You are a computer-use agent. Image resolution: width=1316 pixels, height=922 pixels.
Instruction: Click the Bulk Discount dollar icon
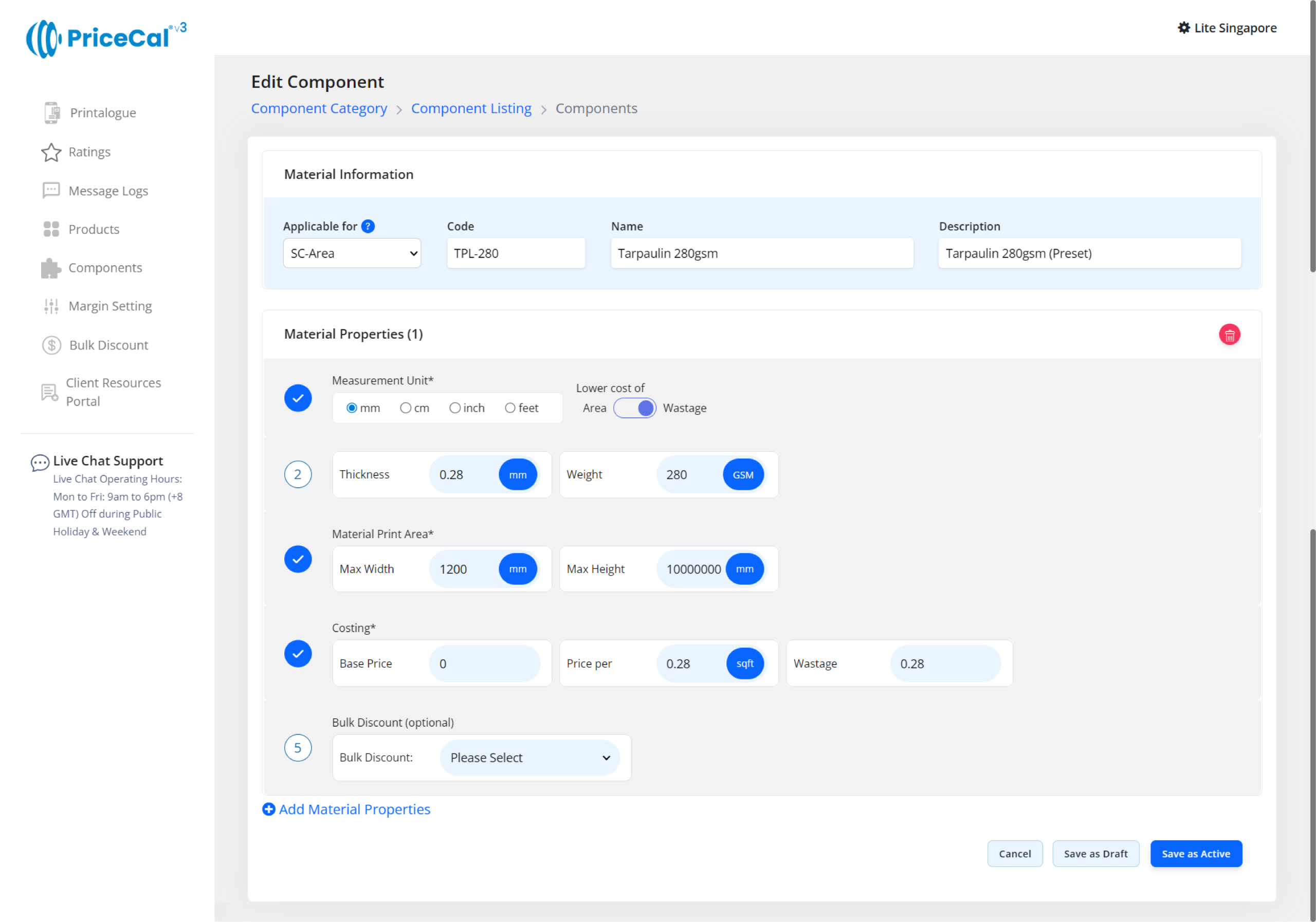(x=51, y=345)
